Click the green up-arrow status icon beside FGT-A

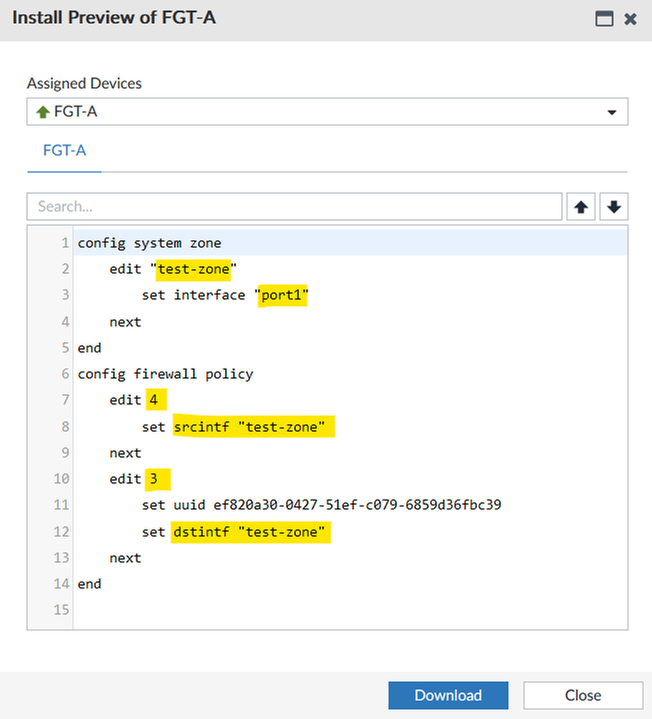[42, 112]
